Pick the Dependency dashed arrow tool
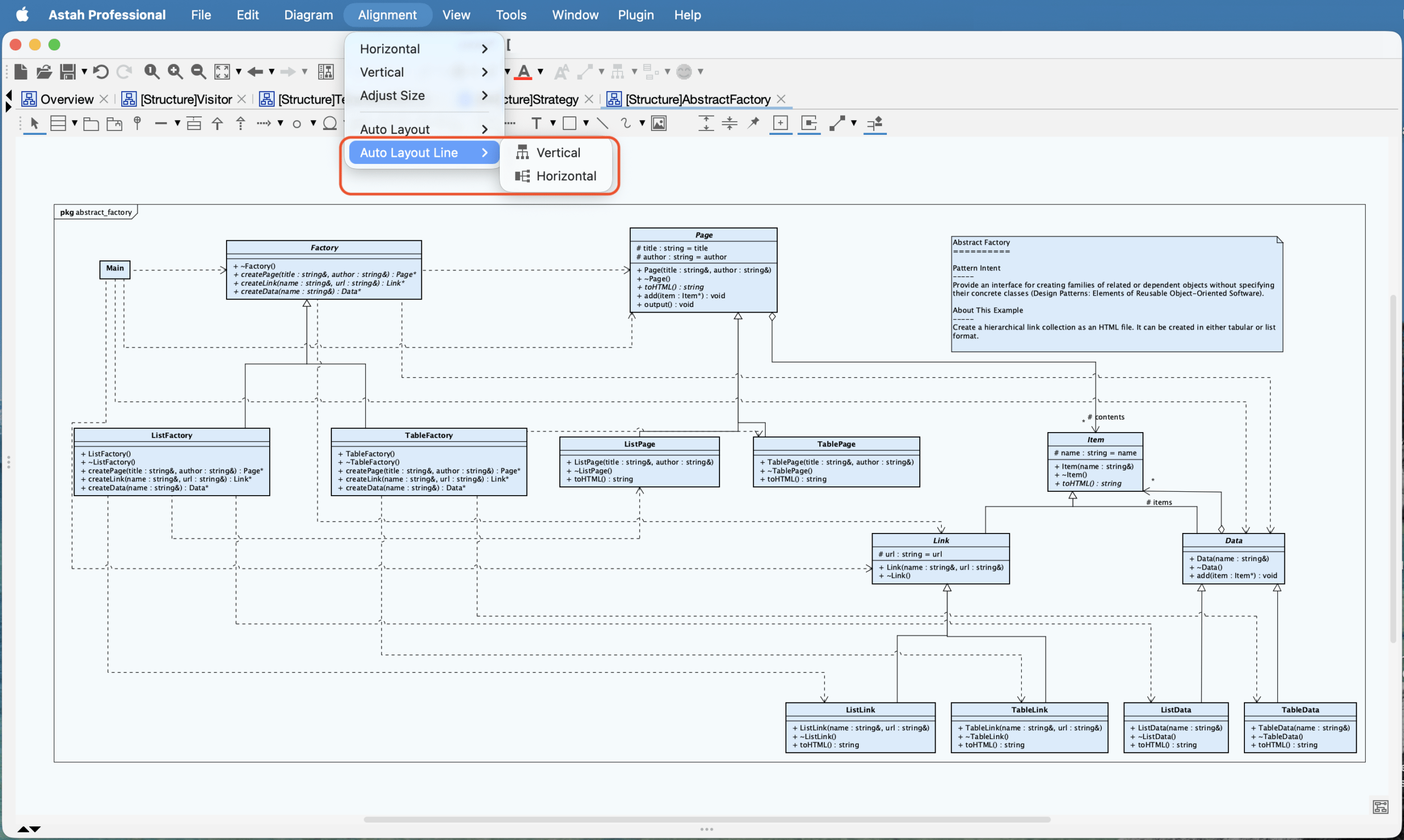The height and width of the screenshot is (840, 1404). click(264, 123)
